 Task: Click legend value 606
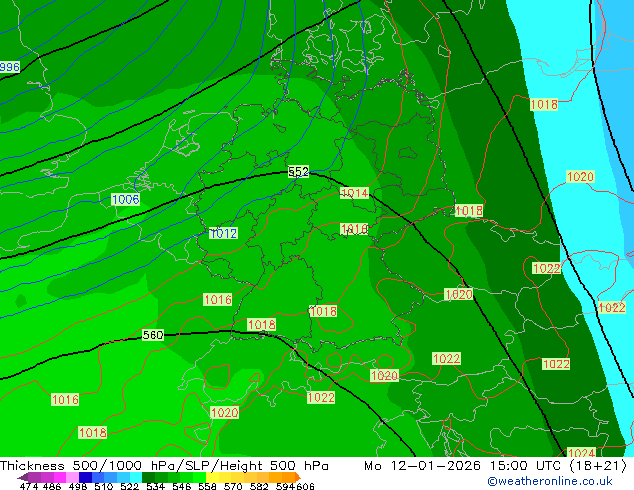pyautogui.click(x=304, y=486)
